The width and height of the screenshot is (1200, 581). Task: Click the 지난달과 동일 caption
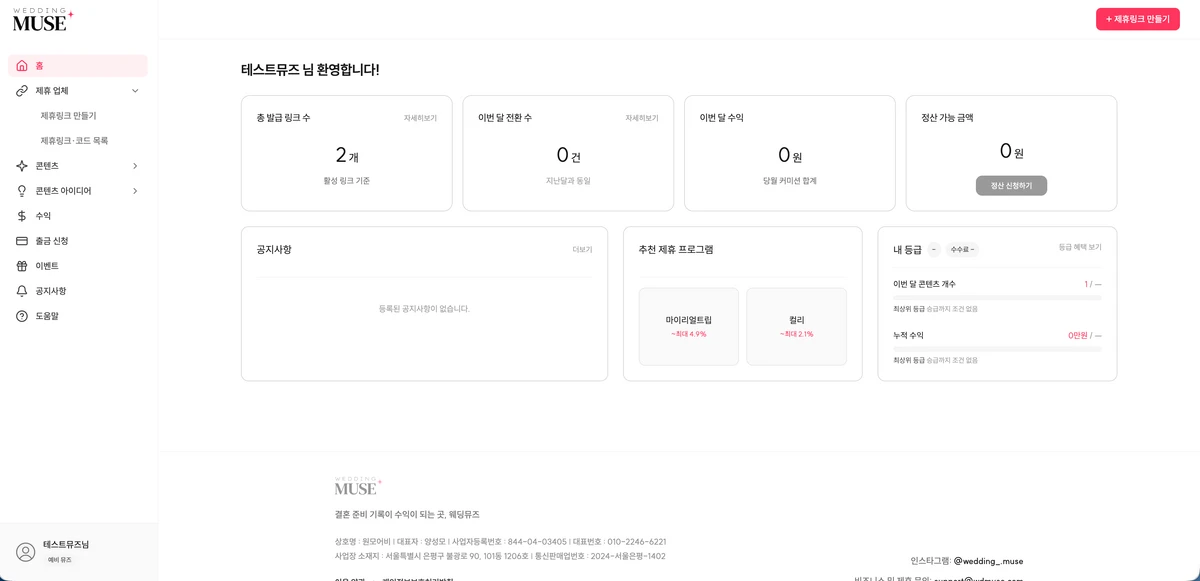tap(568, 181)
